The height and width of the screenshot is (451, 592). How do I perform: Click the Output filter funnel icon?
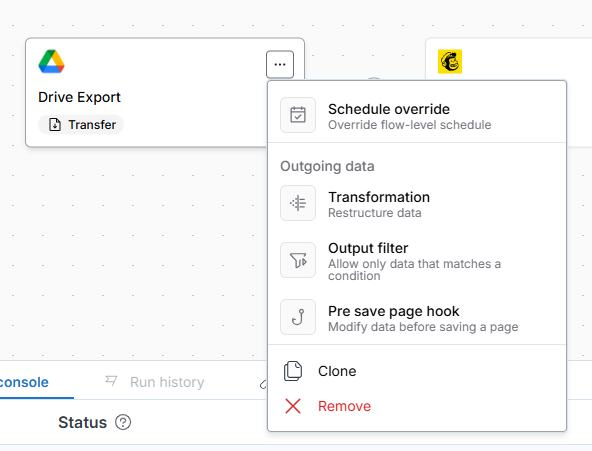point(298,260)
